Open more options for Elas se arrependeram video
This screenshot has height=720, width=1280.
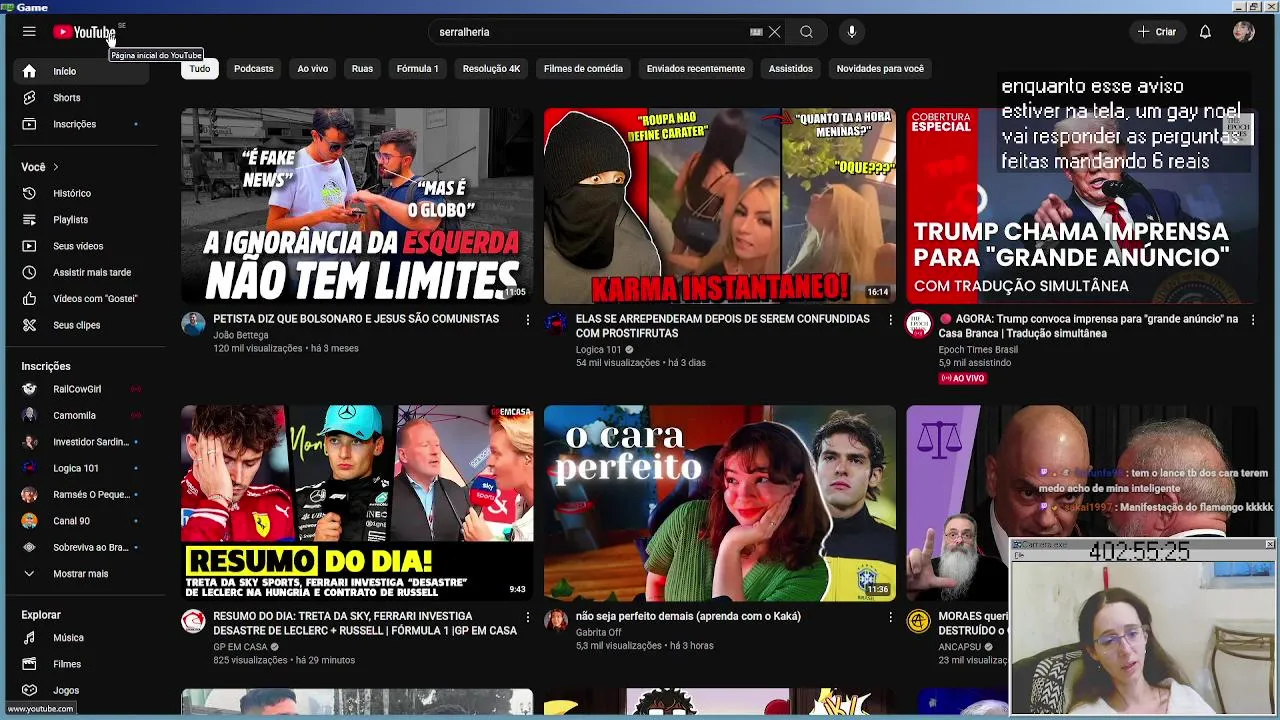(890, 320)
